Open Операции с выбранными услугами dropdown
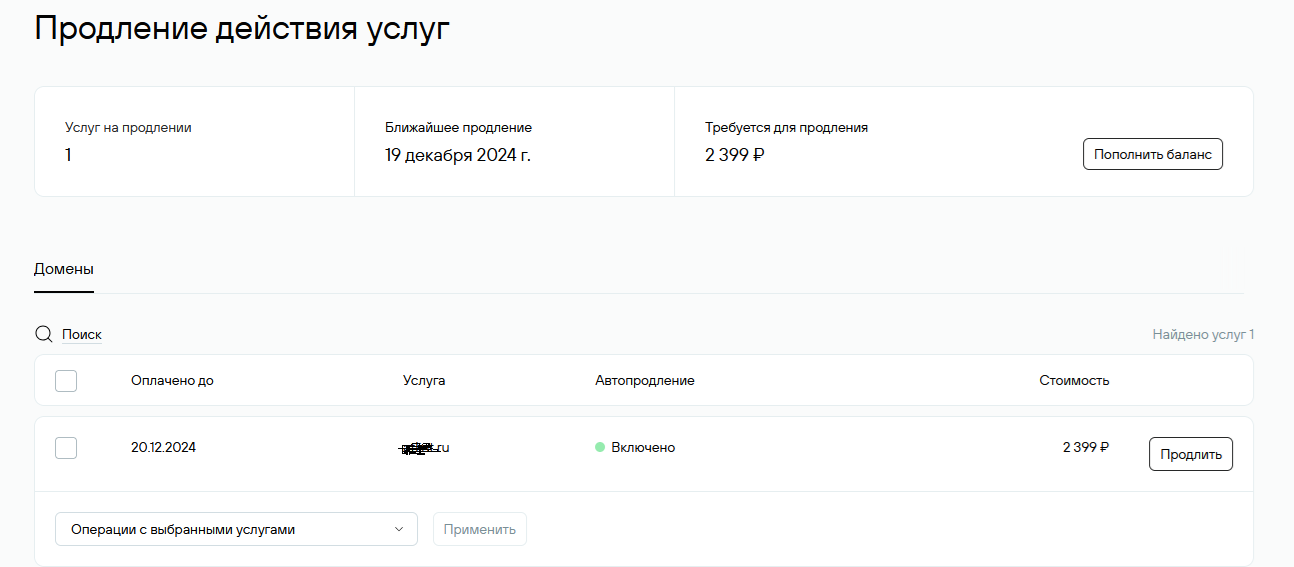The height and width of the screenshot is (567, 1294). 236,529
